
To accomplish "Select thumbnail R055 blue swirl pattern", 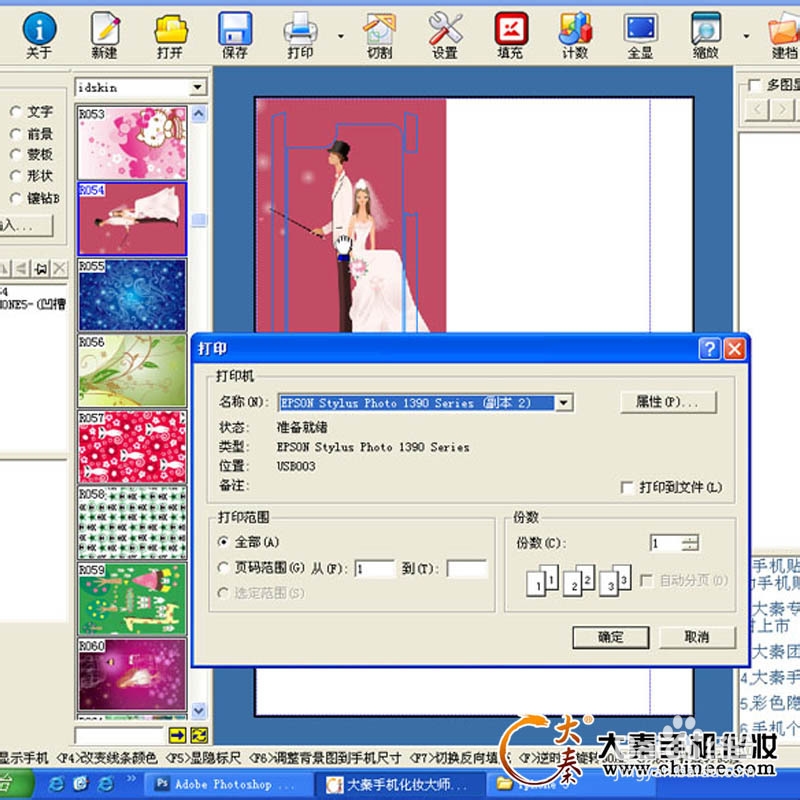I will tap(132, 294).
